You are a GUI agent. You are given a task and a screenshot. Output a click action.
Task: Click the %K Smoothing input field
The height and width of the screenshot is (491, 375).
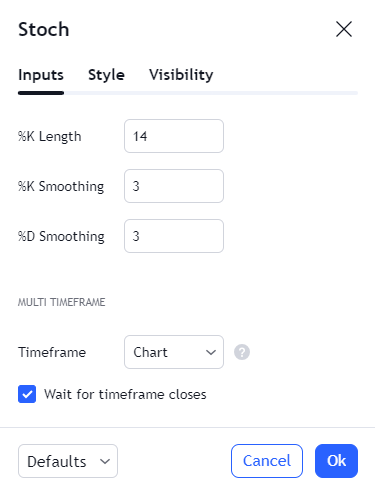(174, 186)
